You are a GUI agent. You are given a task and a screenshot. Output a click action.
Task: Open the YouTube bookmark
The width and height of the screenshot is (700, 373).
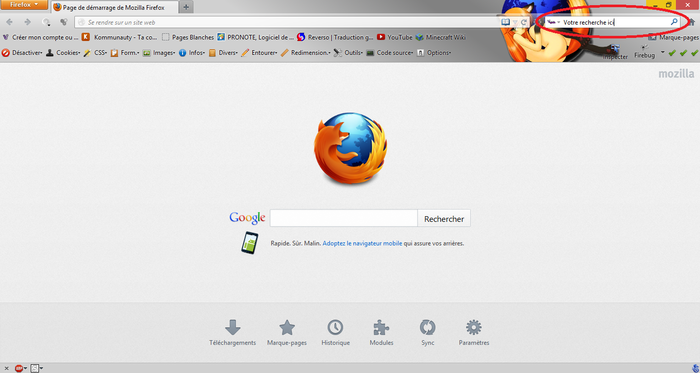tap(394, 37)
